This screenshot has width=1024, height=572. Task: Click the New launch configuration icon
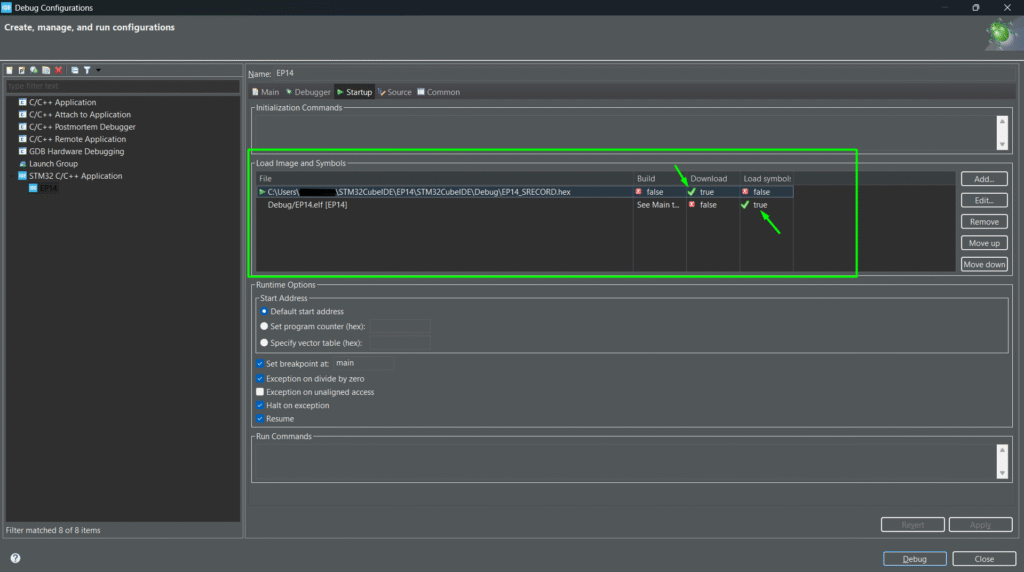(x=9, y=70)
